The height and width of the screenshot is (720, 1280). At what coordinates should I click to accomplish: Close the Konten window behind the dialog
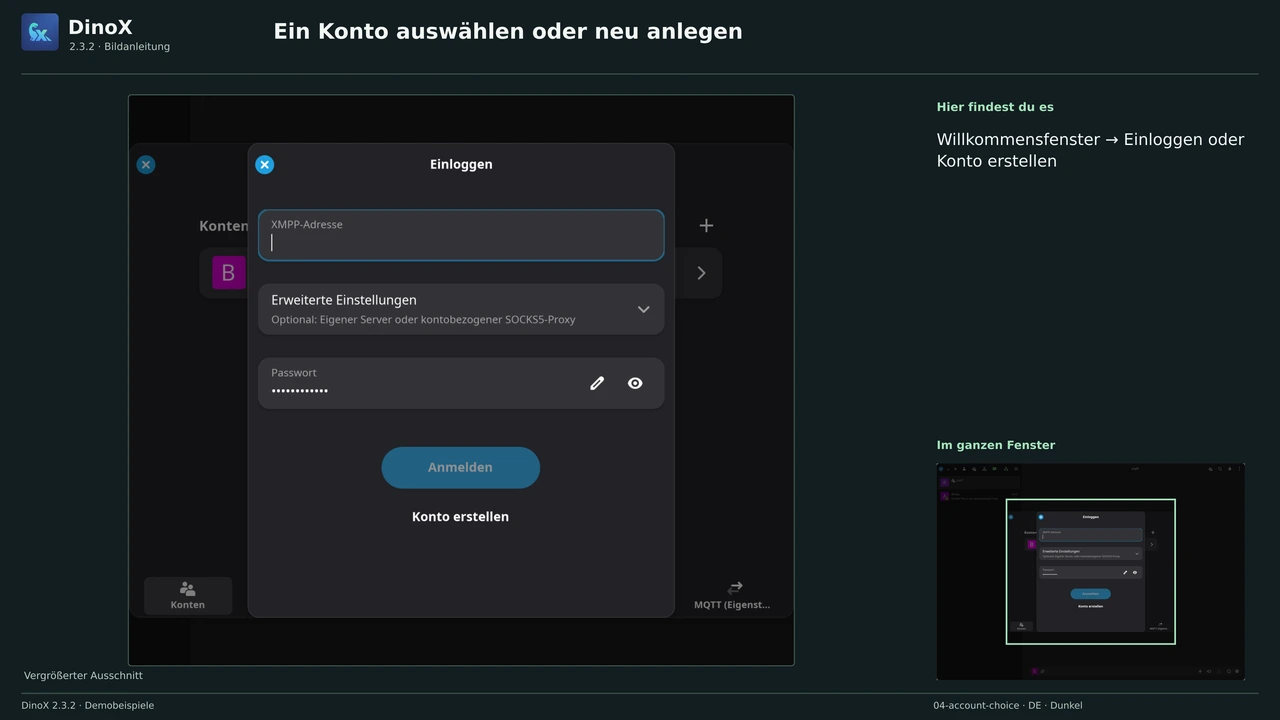coord(146,165)
